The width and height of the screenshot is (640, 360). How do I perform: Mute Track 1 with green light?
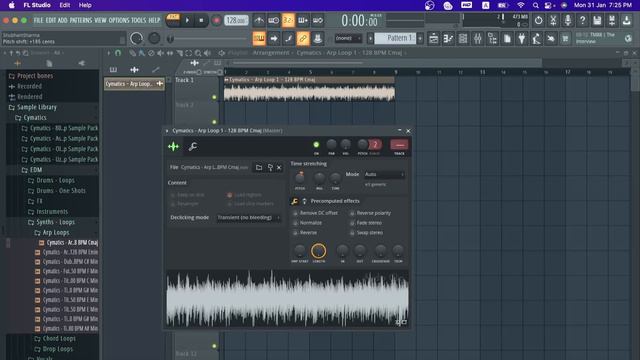[214, 97]
